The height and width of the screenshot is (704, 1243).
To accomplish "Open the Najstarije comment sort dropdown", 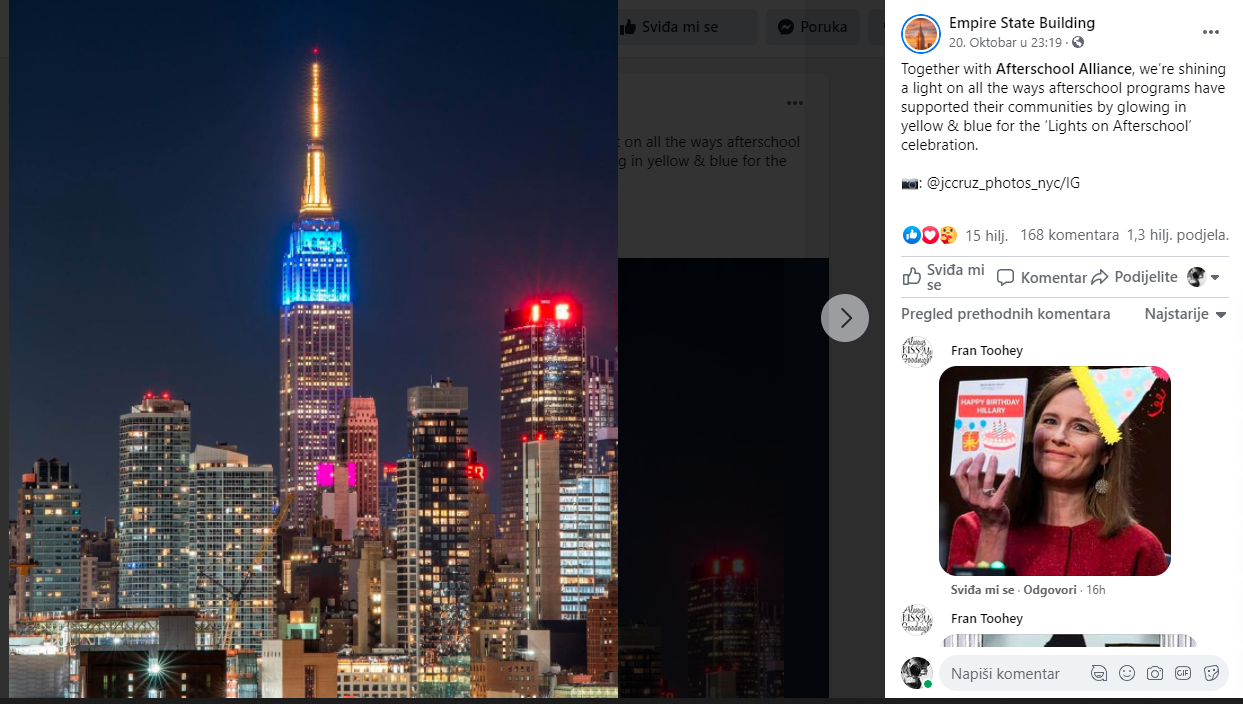I will 1186,314.
